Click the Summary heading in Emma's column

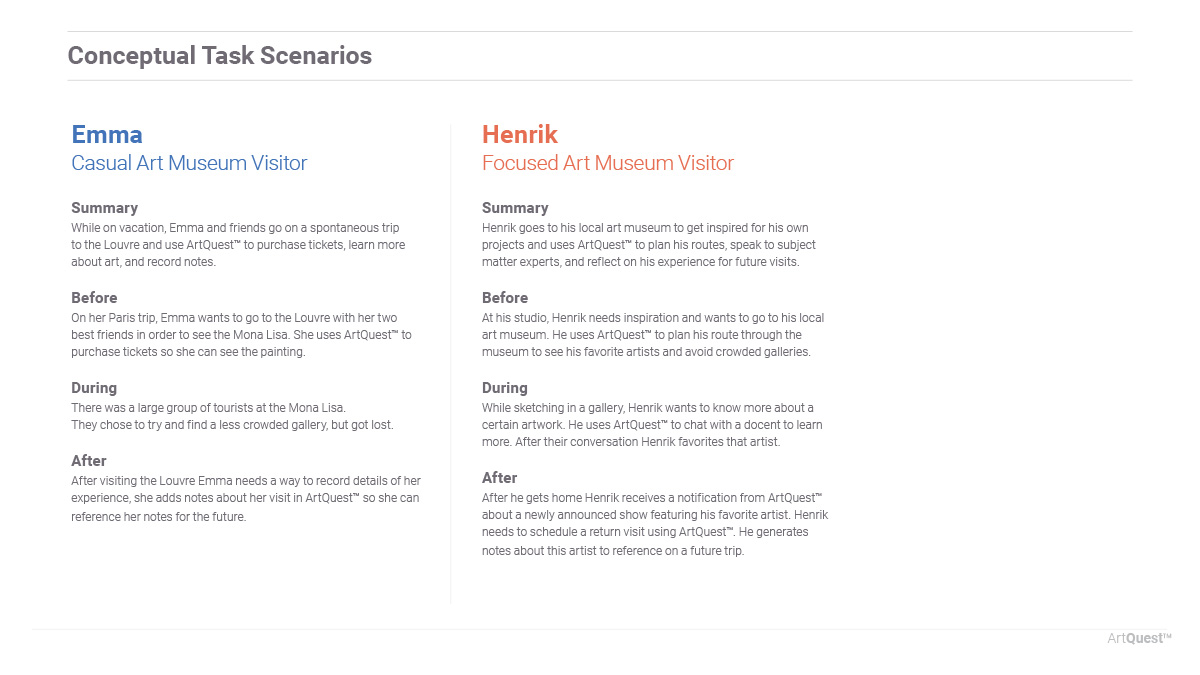[x=104, y=208]
